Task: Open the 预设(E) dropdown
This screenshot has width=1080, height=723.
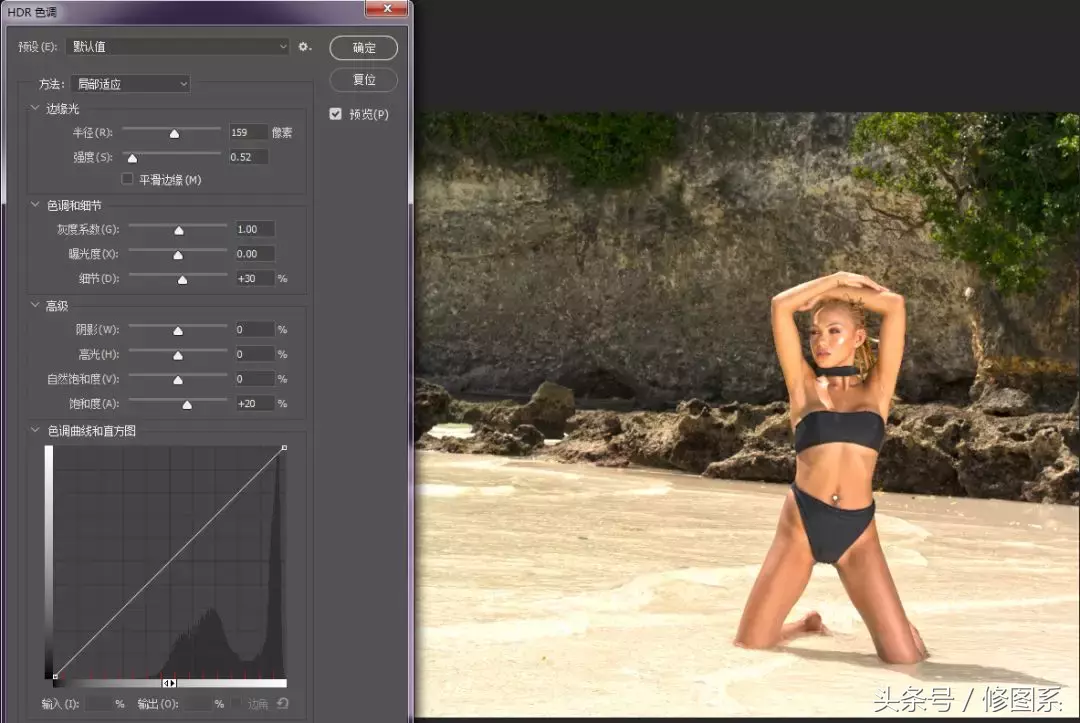Action: click(178, 46)
